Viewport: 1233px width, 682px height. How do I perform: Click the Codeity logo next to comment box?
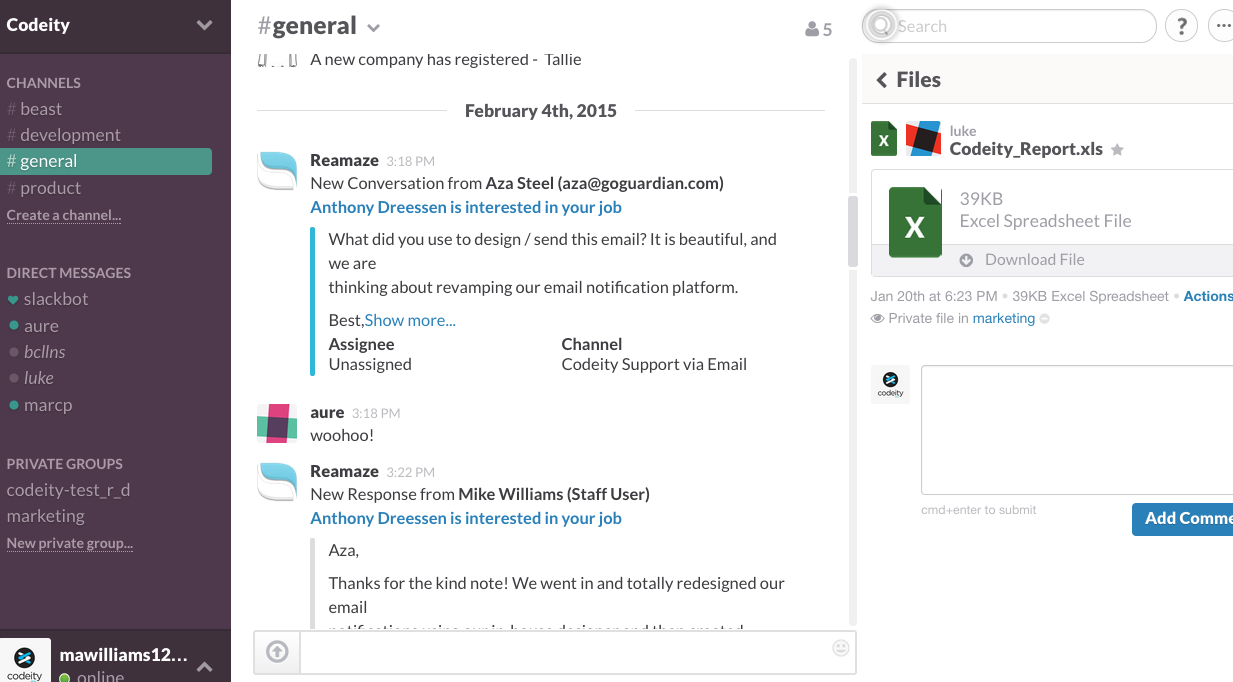(890, 384)
